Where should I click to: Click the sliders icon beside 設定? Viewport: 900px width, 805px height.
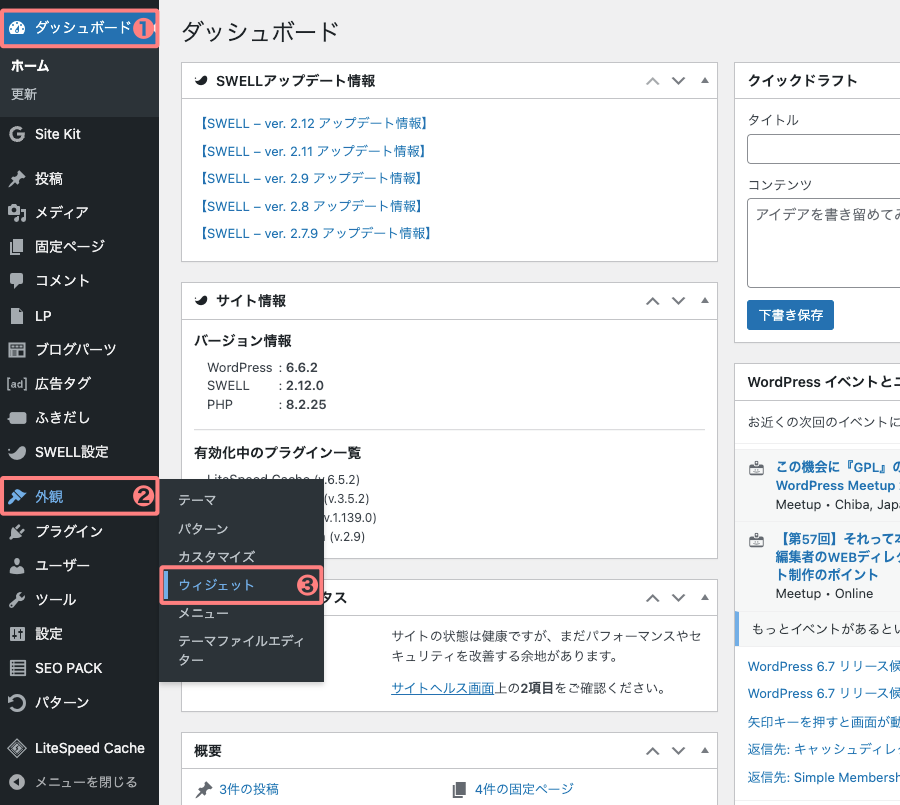[17, 634]
